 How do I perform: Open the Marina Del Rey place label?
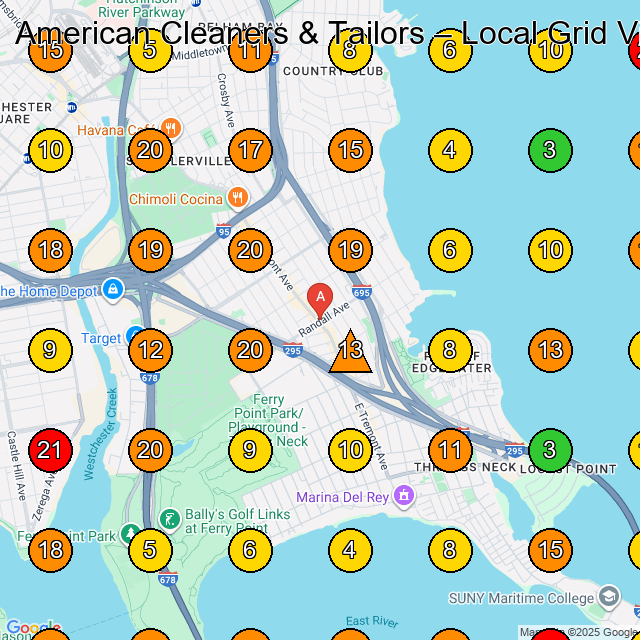click(x=342, y=498)
